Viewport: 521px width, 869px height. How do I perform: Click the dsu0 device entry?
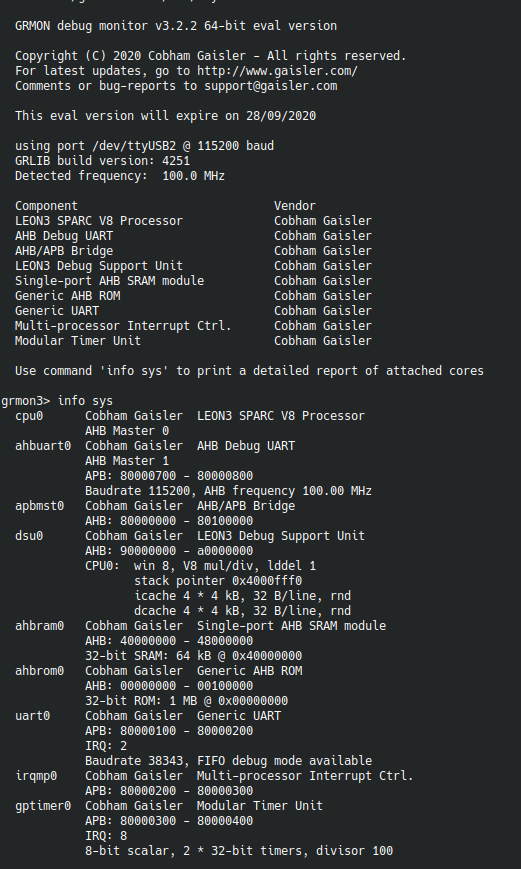coord(29,535)
